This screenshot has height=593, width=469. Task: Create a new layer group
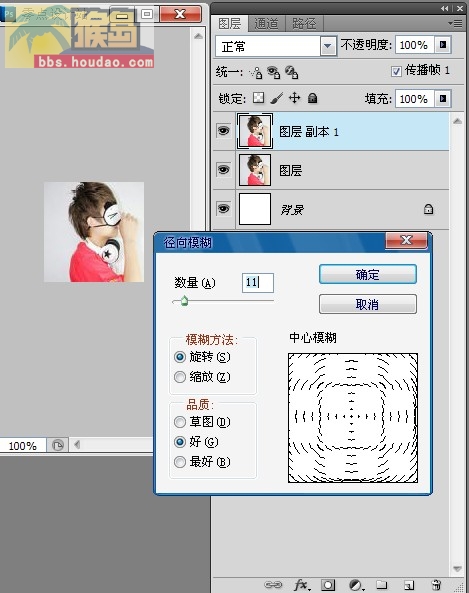(382, 585)
